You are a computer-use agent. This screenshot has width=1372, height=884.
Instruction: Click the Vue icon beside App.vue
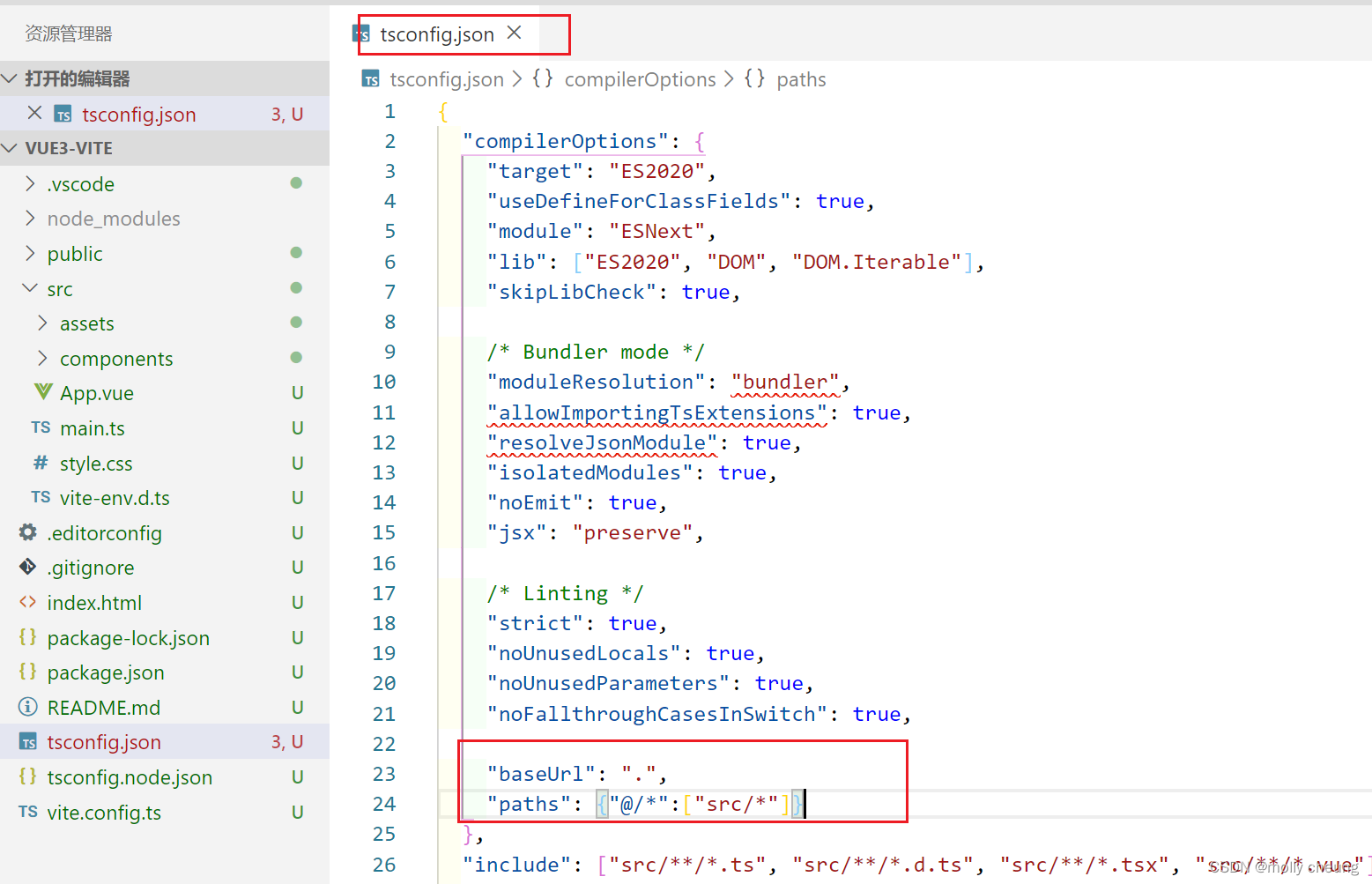(x=42, y=391)
